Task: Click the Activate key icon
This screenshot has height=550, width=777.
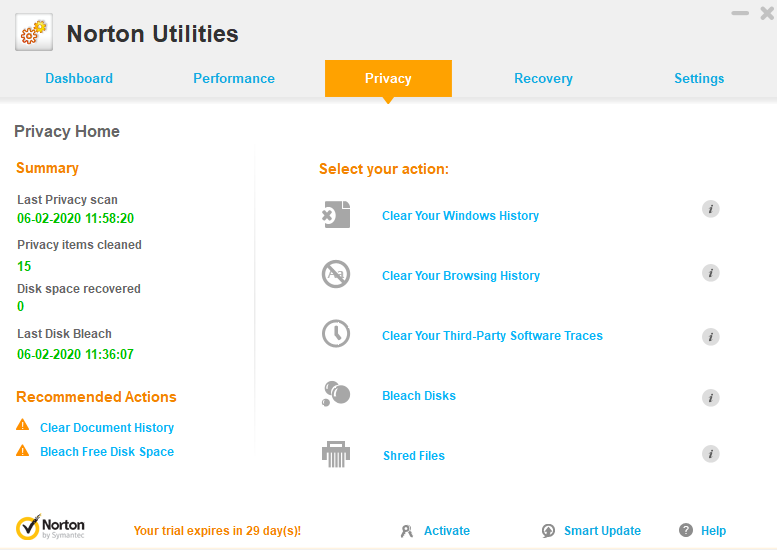Action: coord(407,531)
